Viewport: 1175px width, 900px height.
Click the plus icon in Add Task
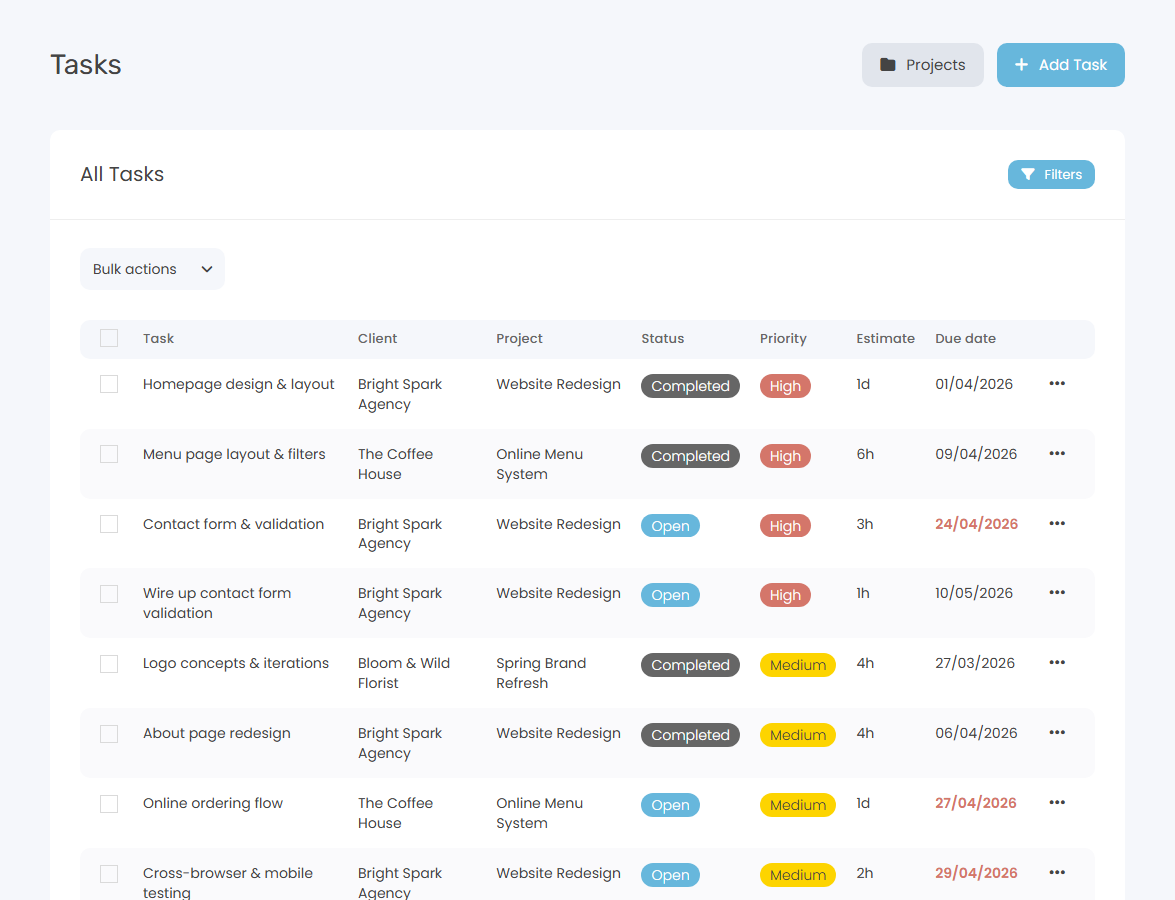(x=1021, y=64)
